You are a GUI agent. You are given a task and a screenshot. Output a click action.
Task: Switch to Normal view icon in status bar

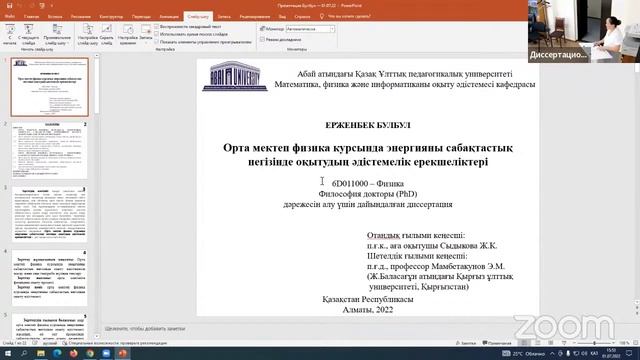point(524,343)
